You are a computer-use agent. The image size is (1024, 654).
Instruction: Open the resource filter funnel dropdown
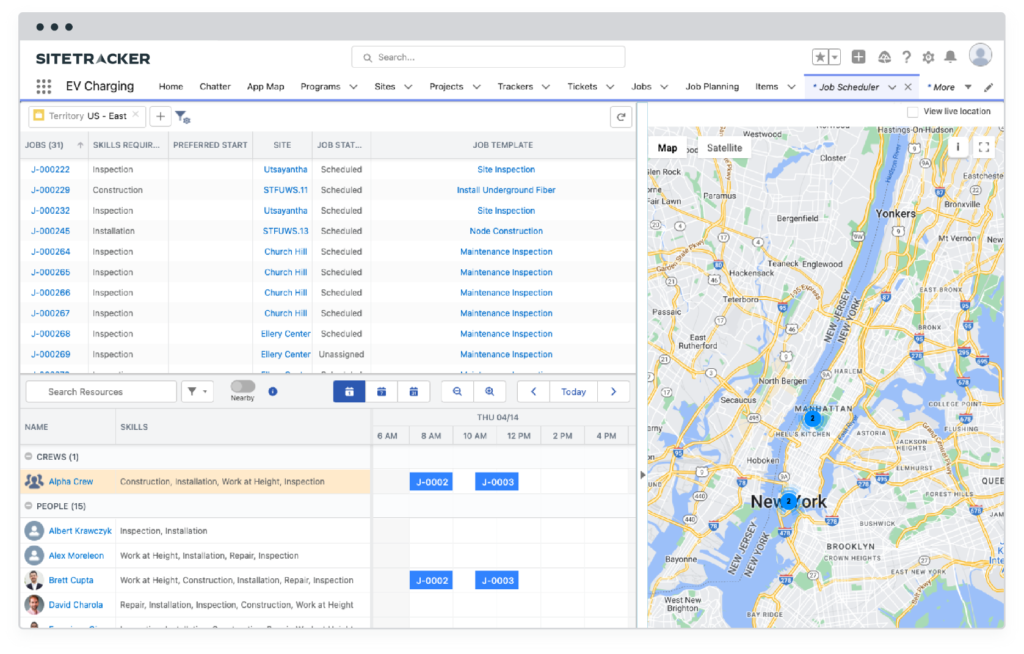(197, 391)
